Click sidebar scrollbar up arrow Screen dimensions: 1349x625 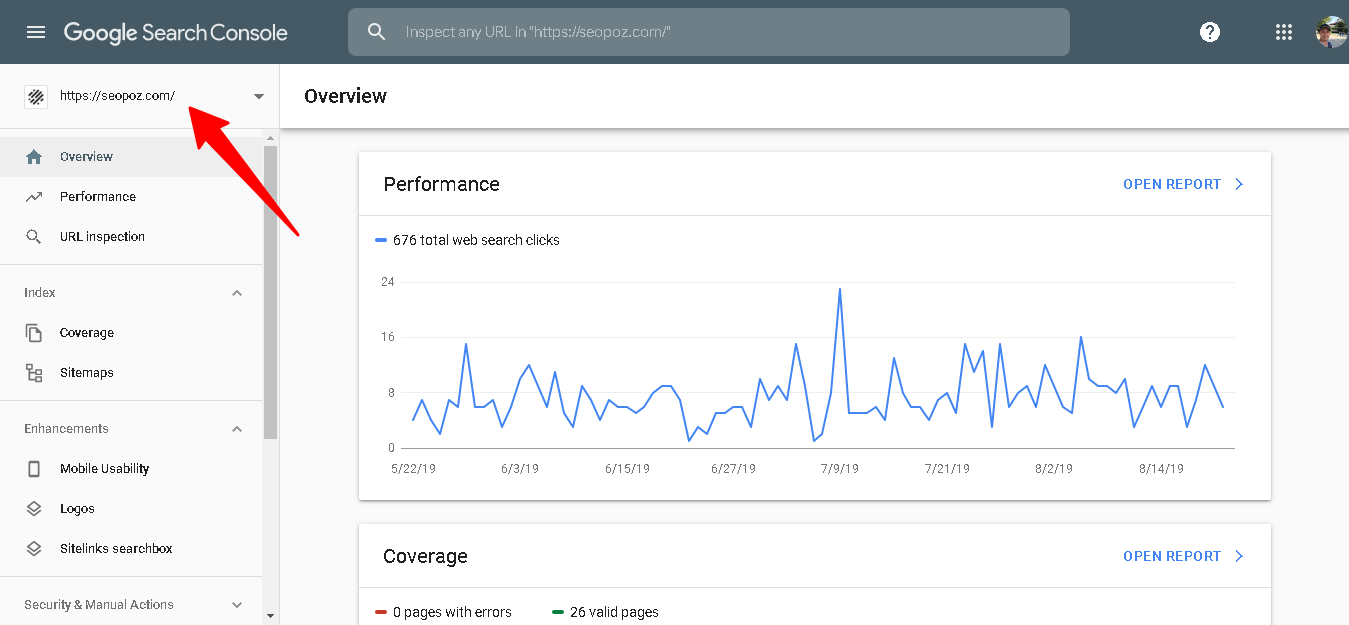[x=270, y=136]
